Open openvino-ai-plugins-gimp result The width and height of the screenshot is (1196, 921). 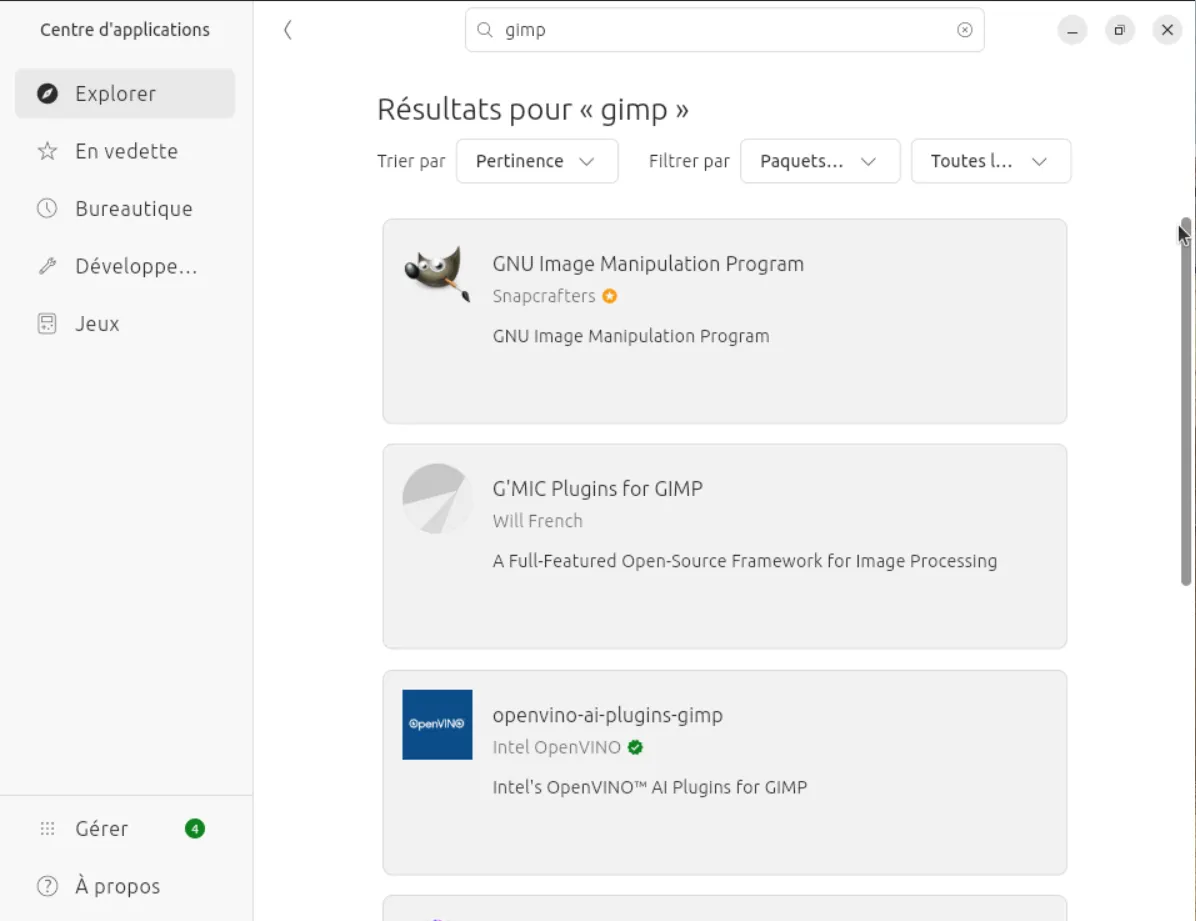725,772
